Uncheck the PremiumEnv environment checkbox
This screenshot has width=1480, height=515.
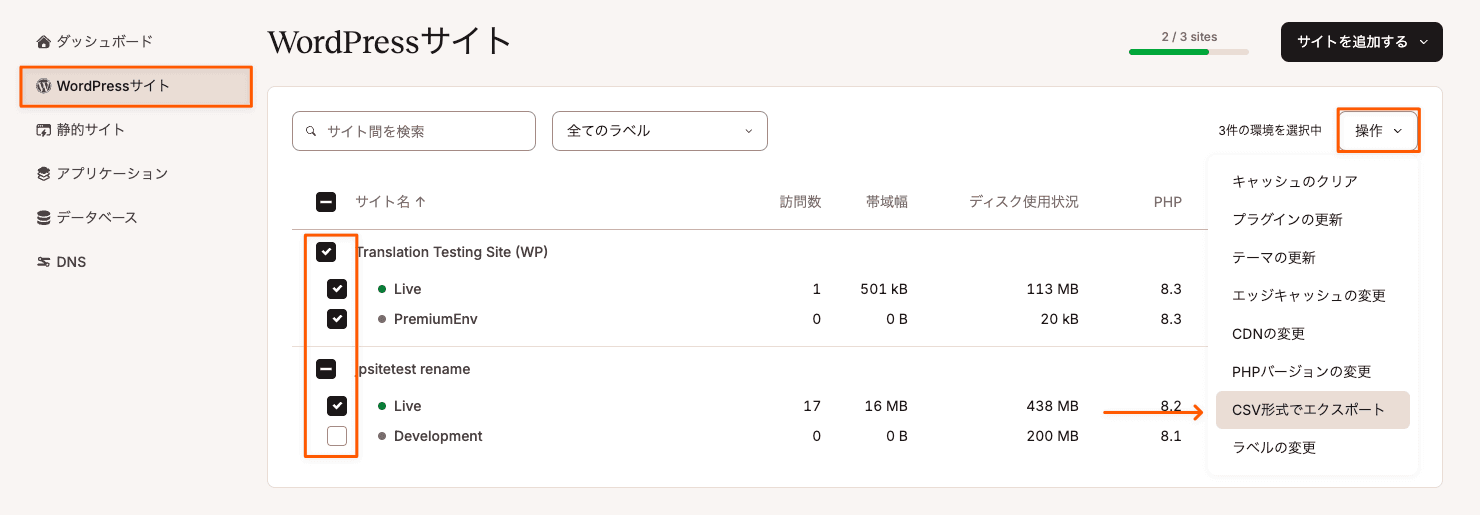pos(337,319)
